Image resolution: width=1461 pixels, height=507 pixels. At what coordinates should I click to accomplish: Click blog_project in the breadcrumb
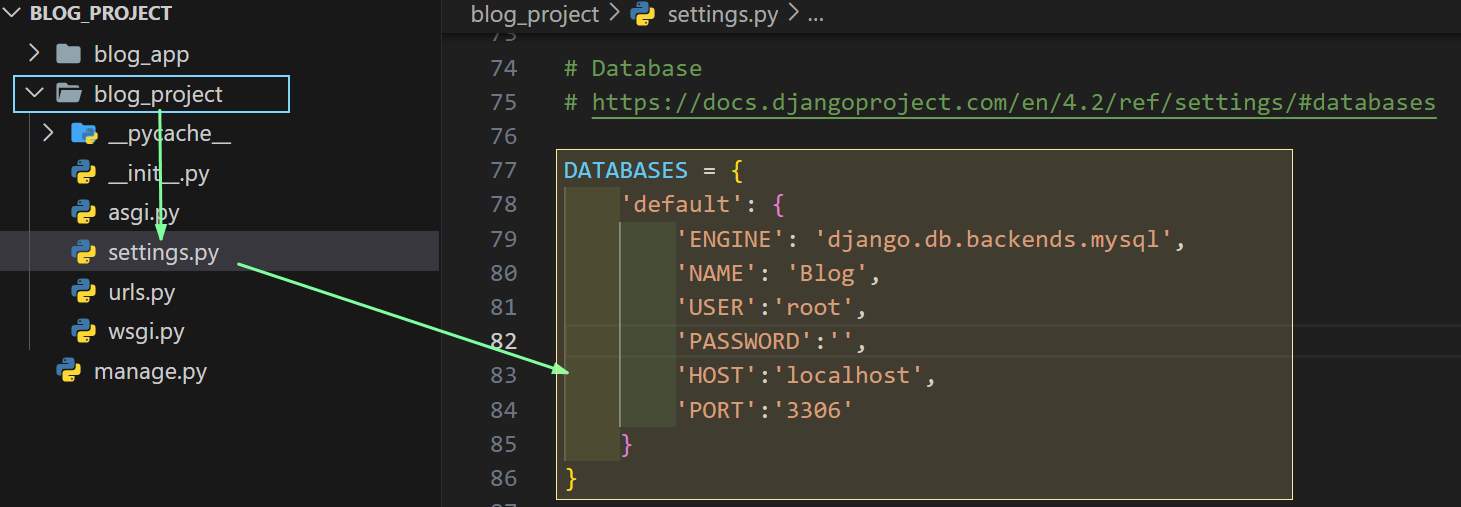click(x=535, y=15)
